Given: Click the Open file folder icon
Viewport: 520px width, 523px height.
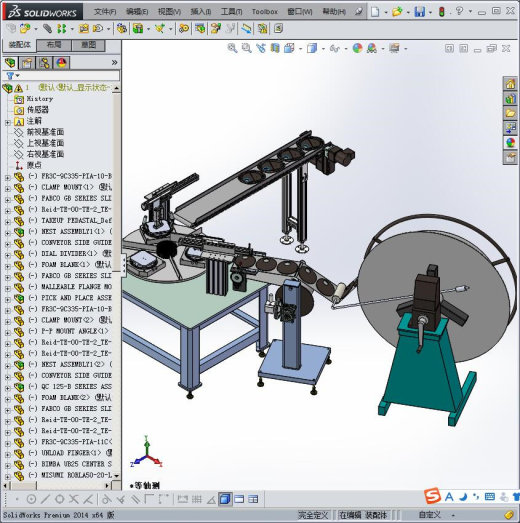Looking at the screenshot, I should 397,12.
